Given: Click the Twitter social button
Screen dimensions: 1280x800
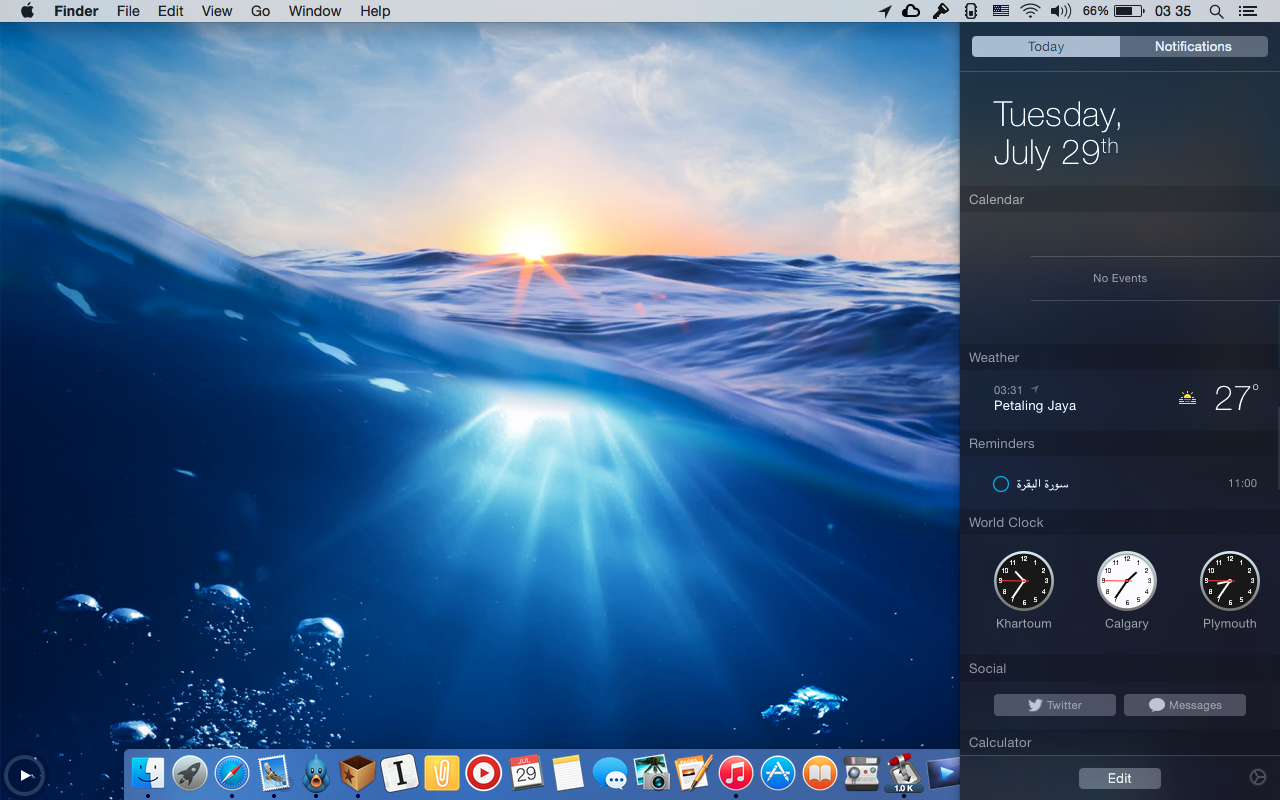Looking at the screenshot, I should (x=1054, y=705).
